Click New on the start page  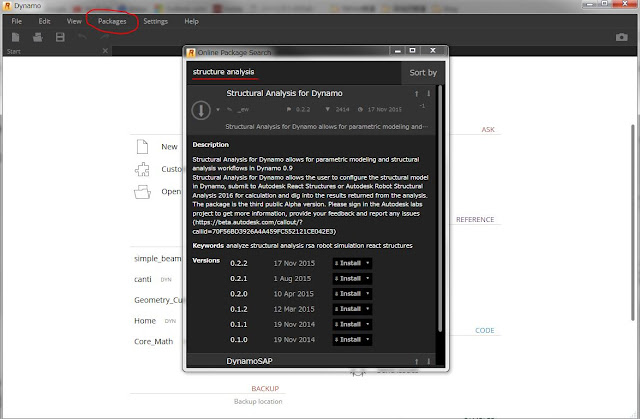coord(169,146)
